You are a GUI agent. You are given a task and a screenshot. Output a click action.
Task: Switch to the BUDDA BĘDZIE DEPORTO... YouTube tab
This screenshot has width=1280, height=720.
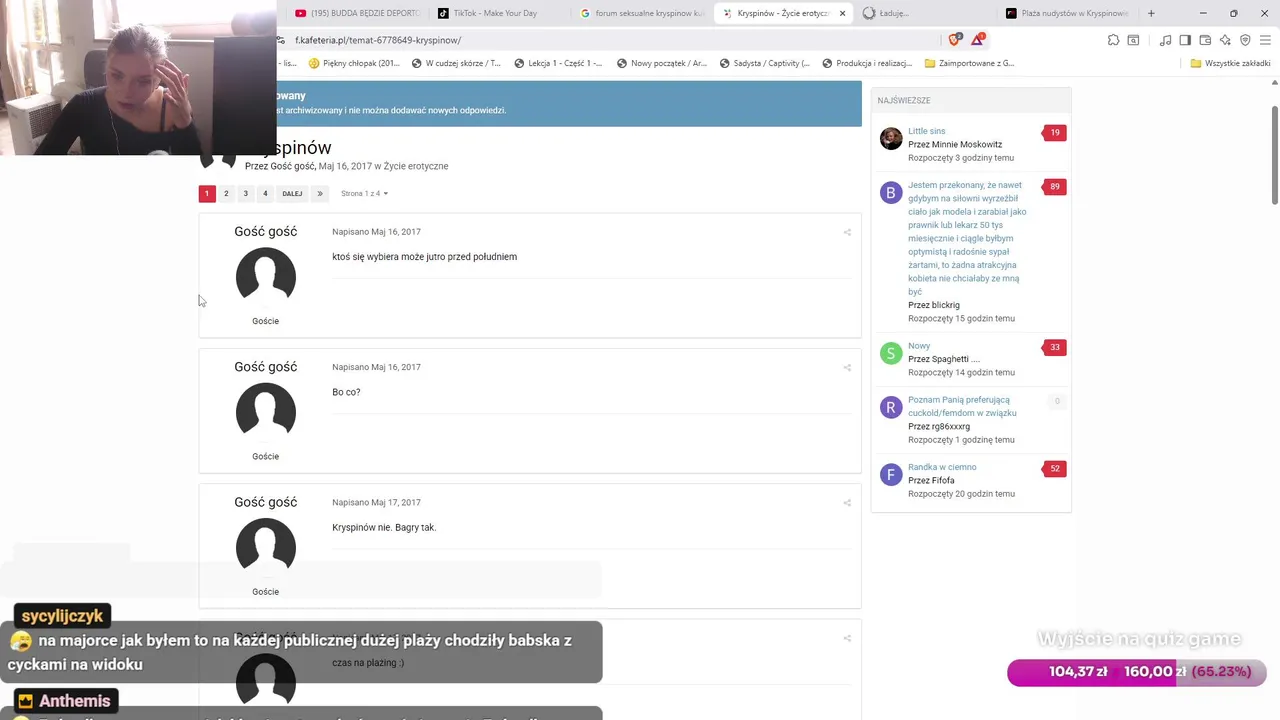click(x=358, y=13)
